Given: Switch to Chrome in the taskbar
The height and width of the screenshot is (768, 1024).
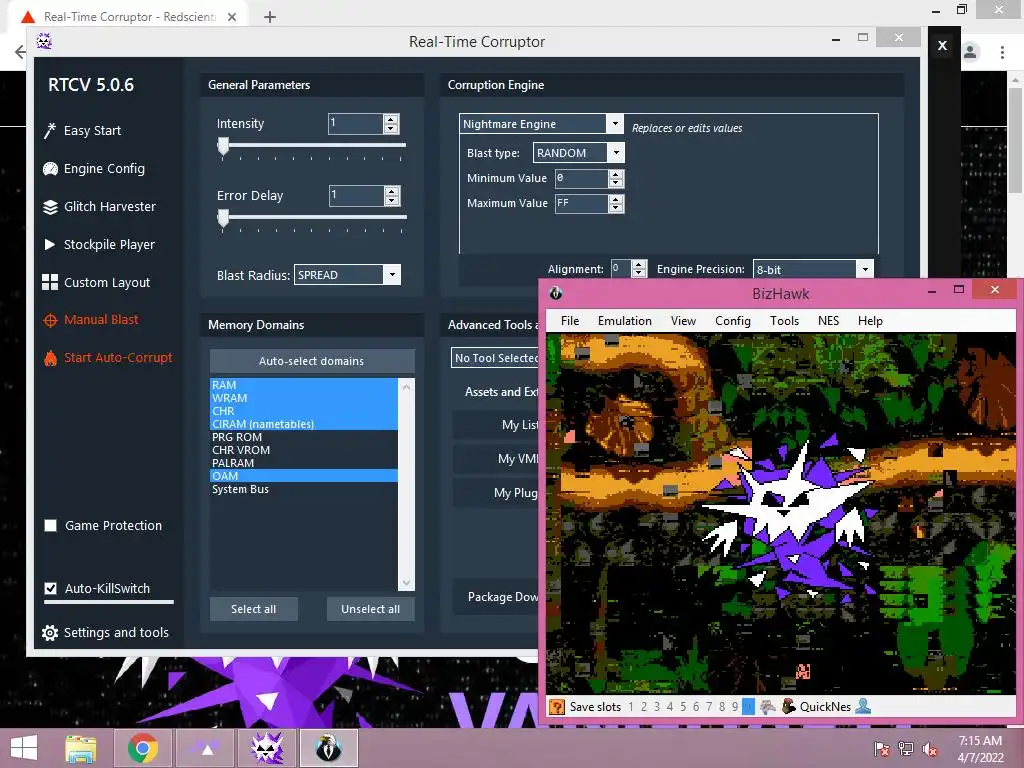Looking at the screenshot, I should (142, 748).
